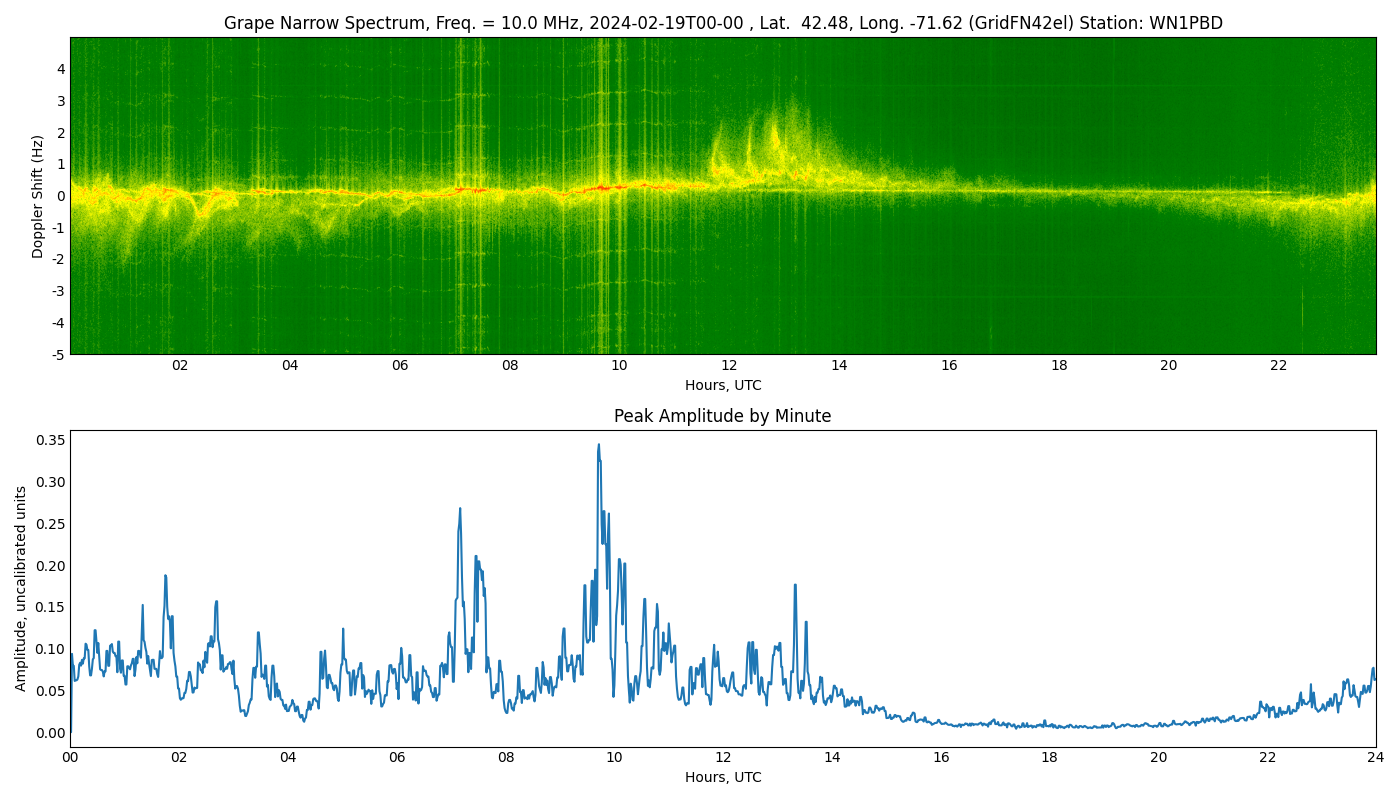Click the -5 tick on Doppler shift axis
This screenshot has height=800, width=1400.
click(58, 354)
